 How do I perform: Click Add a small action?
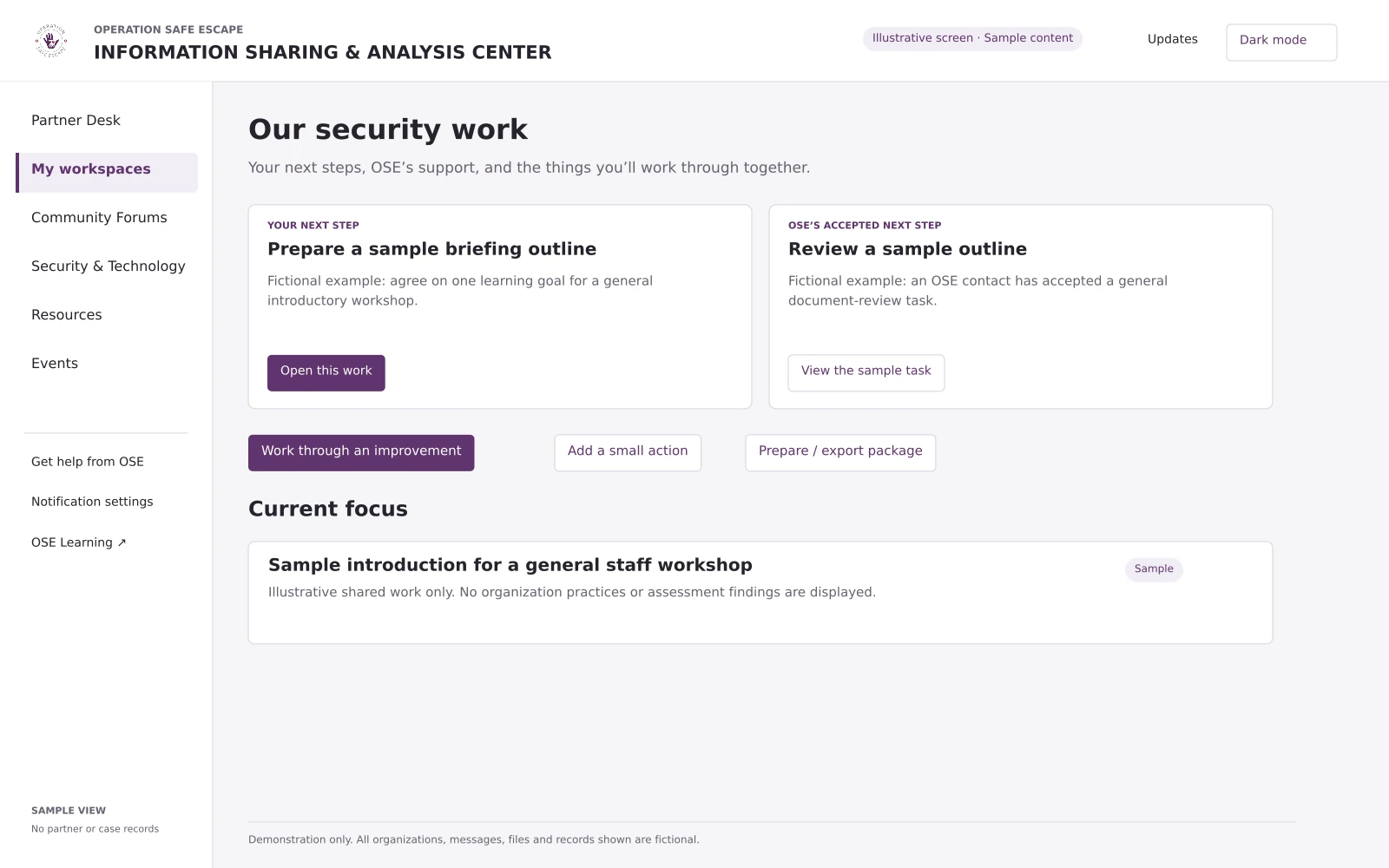pyautogui.click(x=628, y=452)
